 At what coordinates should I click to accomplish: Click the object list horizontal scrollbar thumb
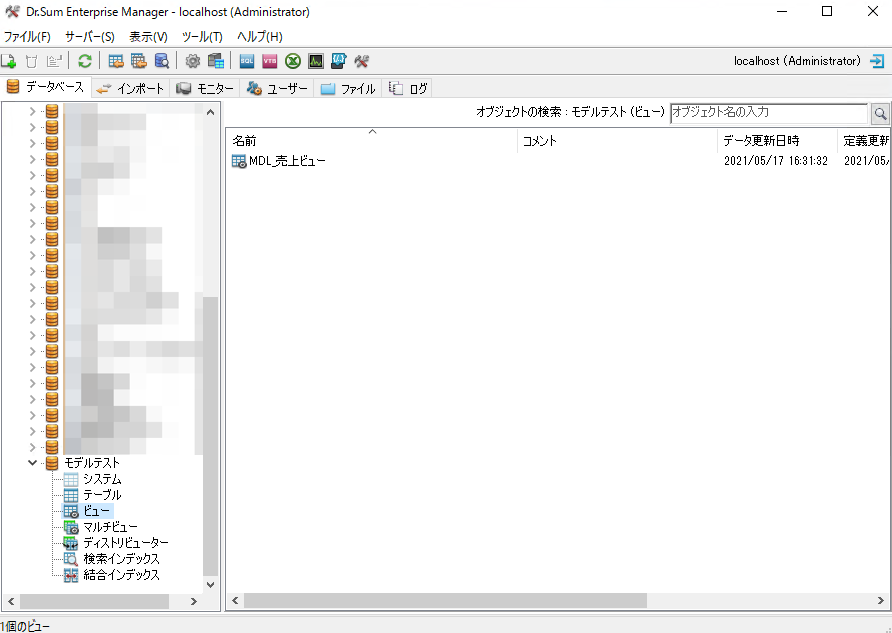(x=445, y=600)
